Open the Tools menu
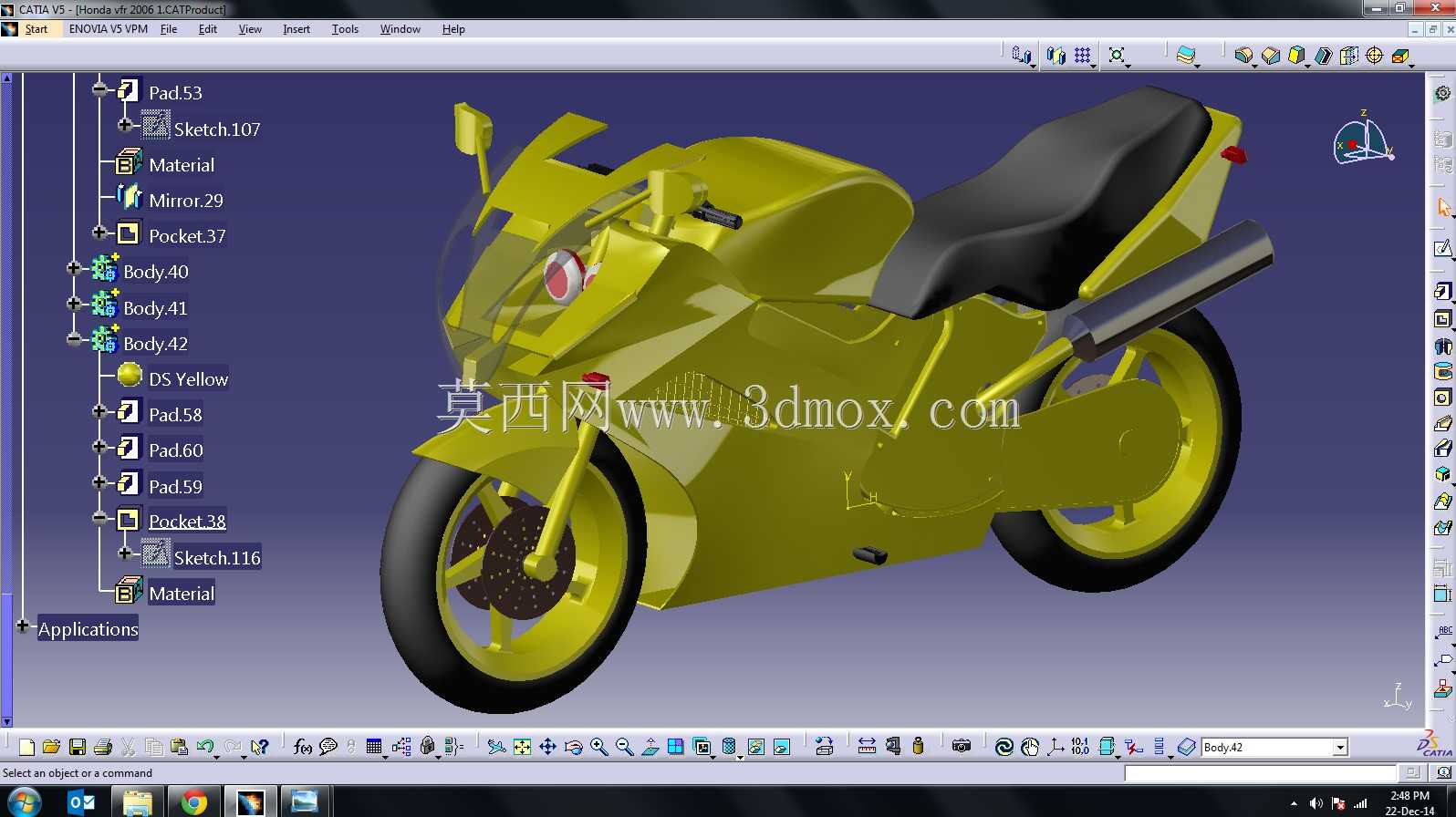Viewport: 1456px width, 817px height. pyautogui.click(x=345, y=29)
